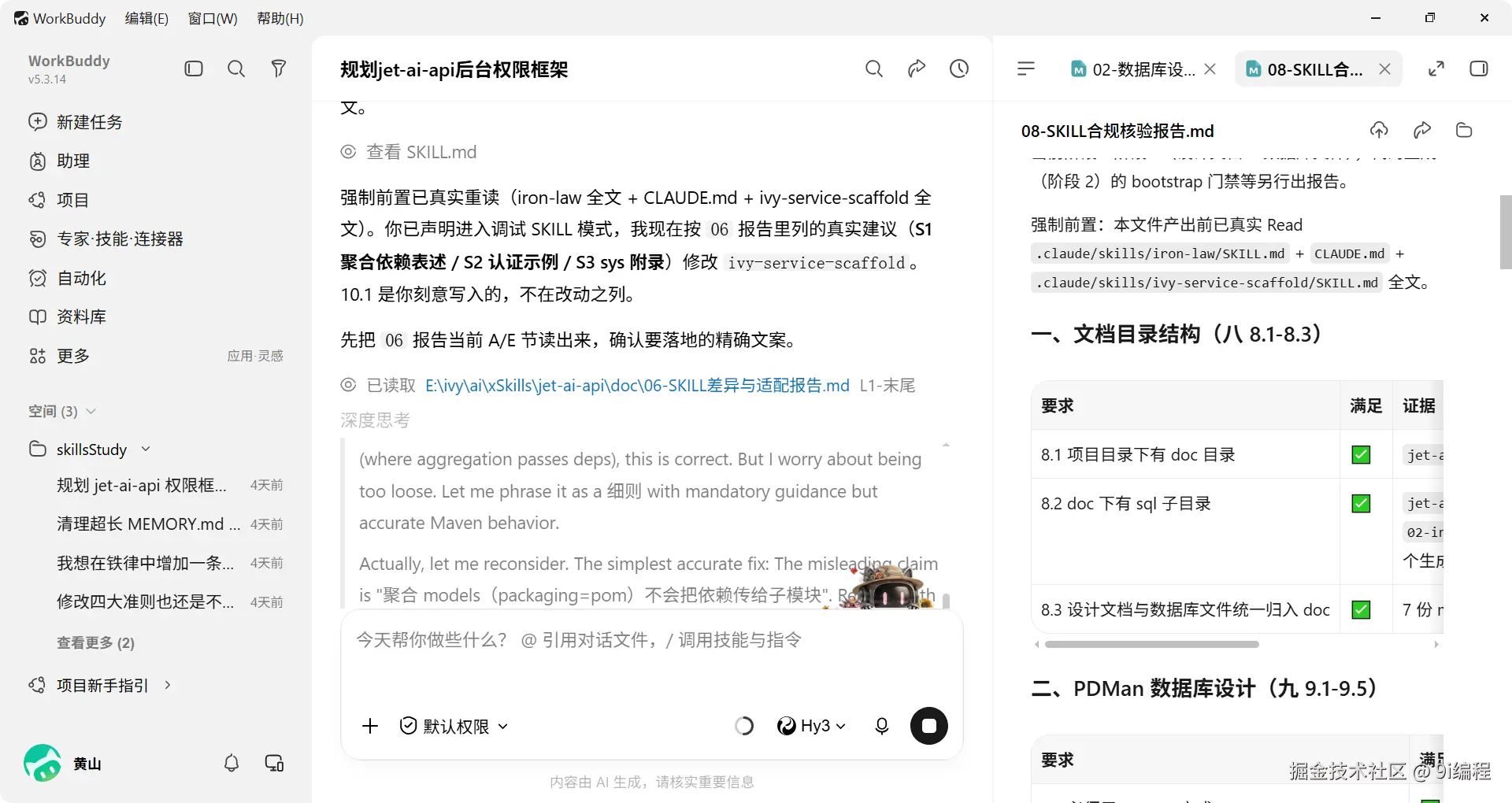Viewport: 1512px width, 803px height.
Task: Click the document vertical scrollbar
Action: point(1506,232)
